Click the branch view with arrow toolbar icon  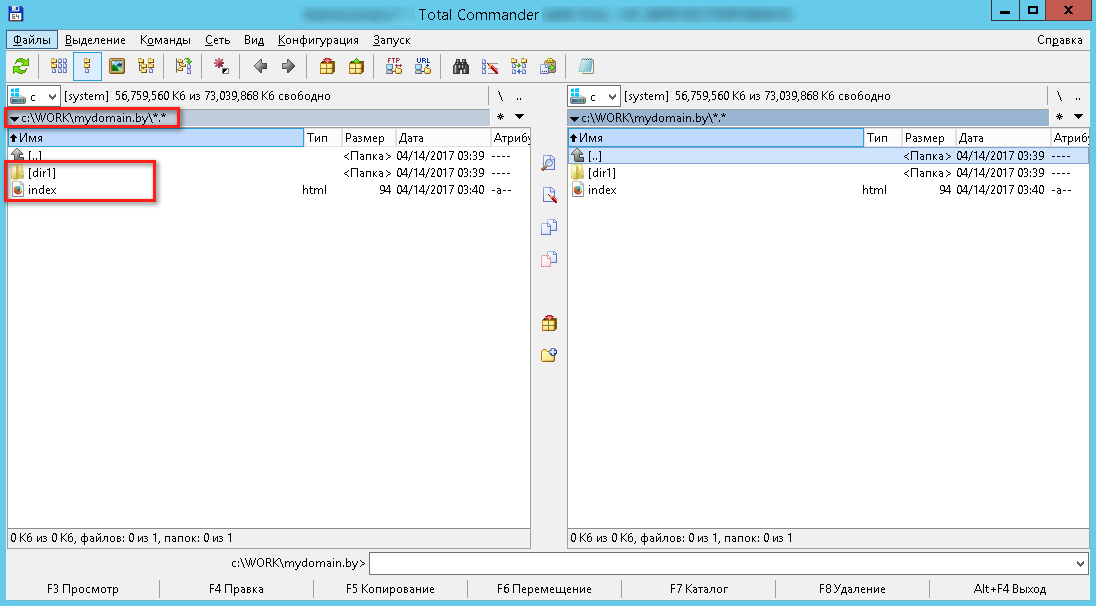click(183, 66)
